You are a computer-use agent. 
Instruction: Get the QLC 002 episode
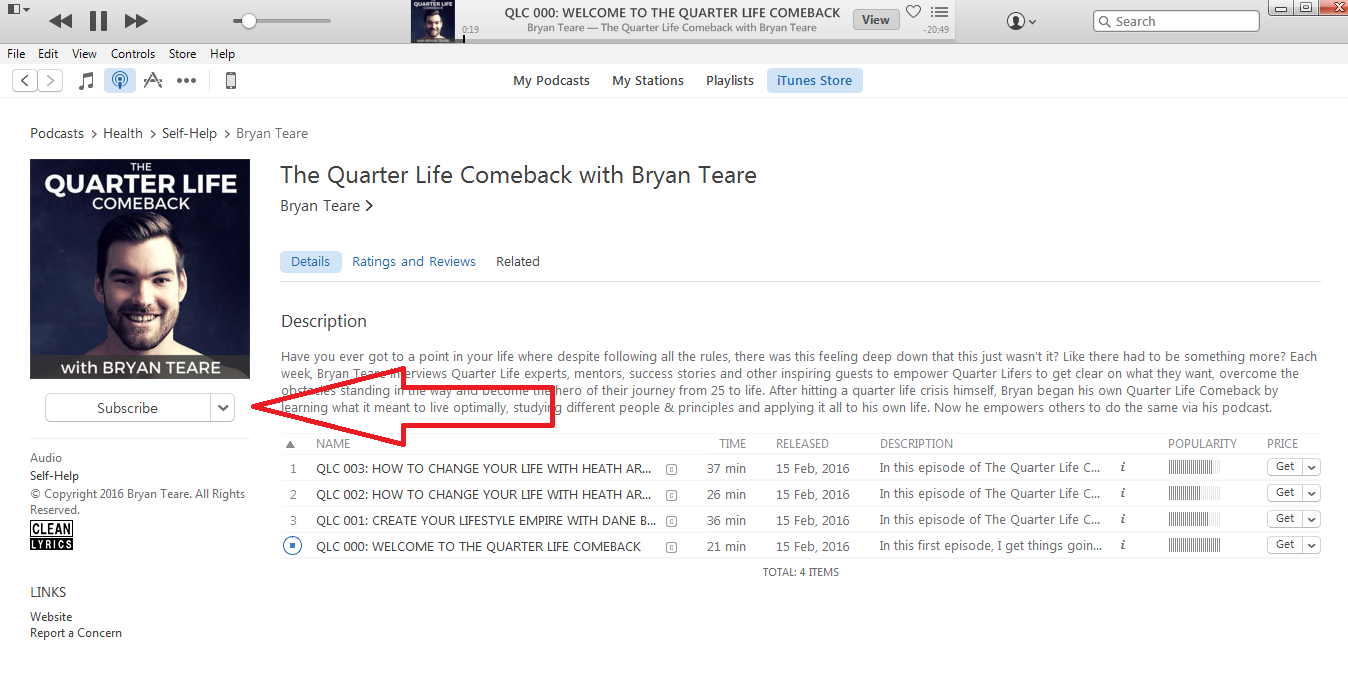point(1285,493)
